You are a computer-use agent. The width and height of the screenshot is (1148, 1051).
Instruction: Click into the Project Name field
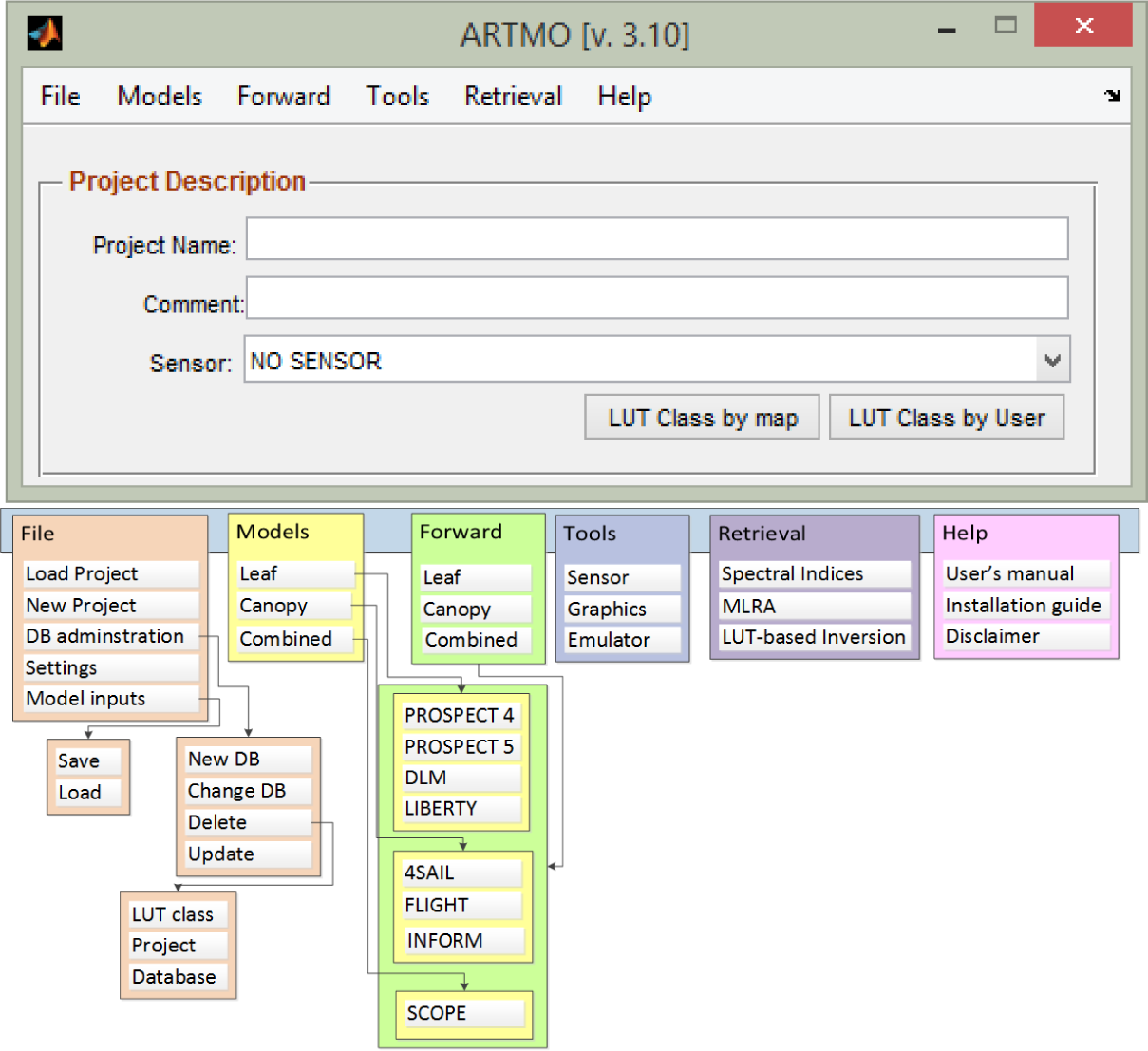tap(656, 239)
